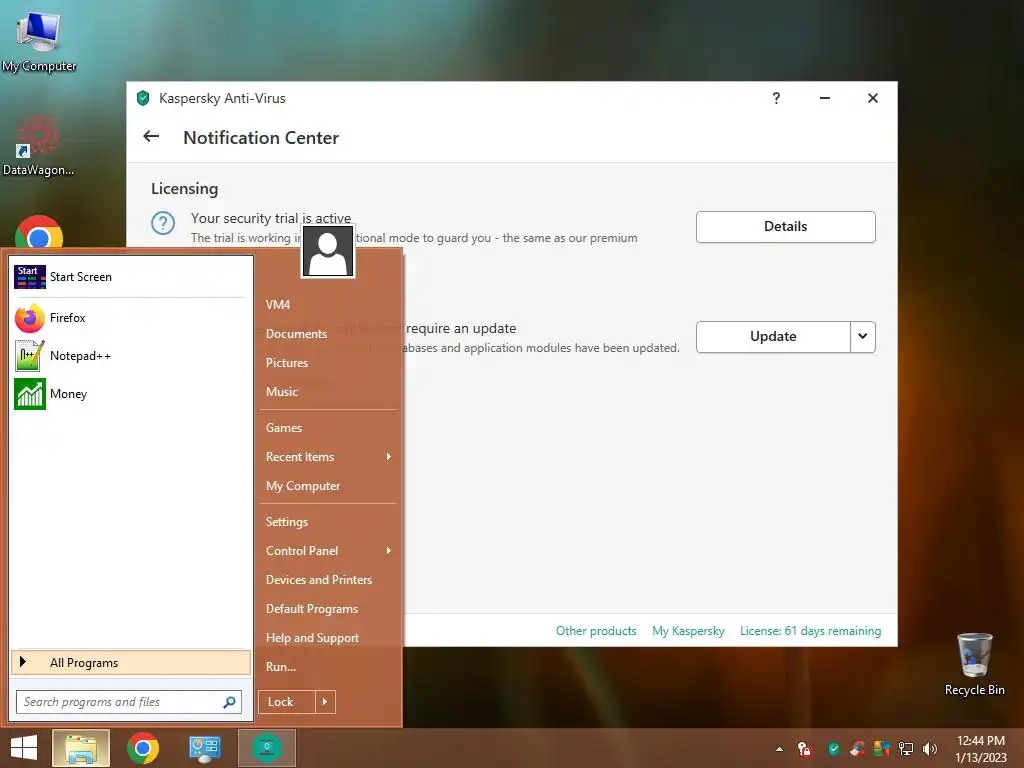Open the network tray icon
The width and height of the screenshot is (1024, 768).
[x=906, y=749]
